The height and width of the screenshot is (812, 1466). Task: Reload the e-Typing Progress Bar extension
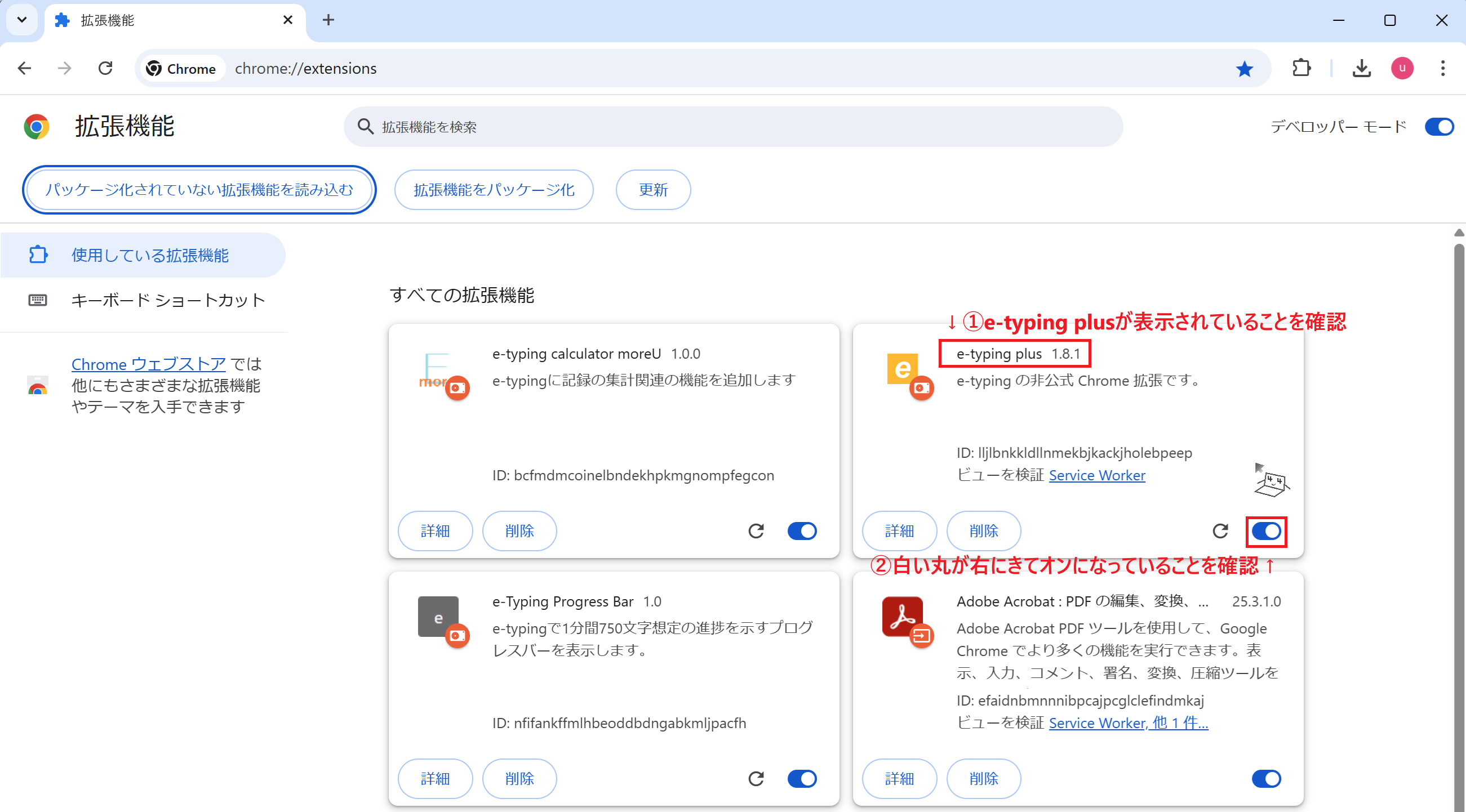pyautogui.click(x=756, y=779)
